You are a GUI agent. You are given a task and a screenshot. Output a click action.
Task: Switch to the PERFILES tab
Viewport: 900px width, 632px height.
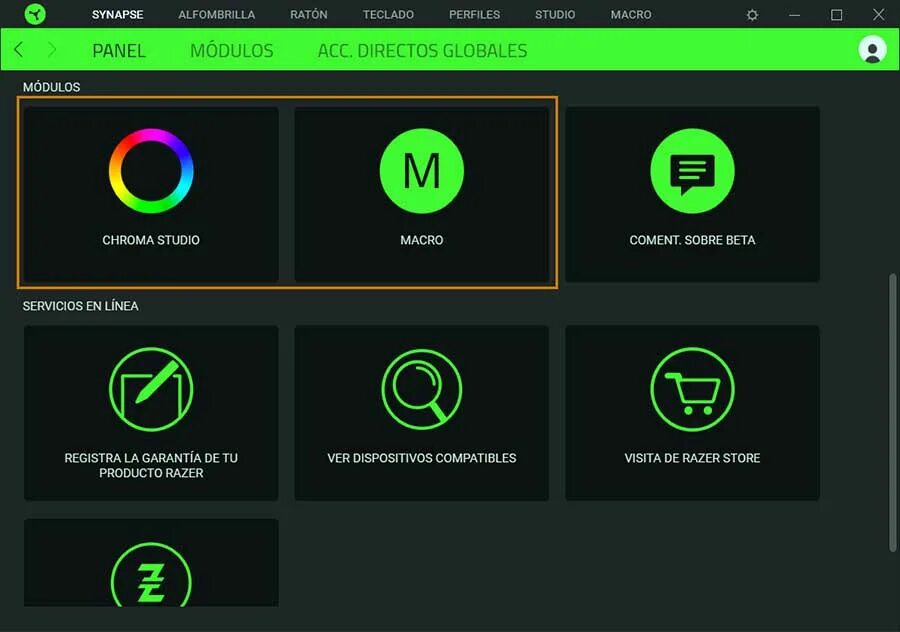474,15
